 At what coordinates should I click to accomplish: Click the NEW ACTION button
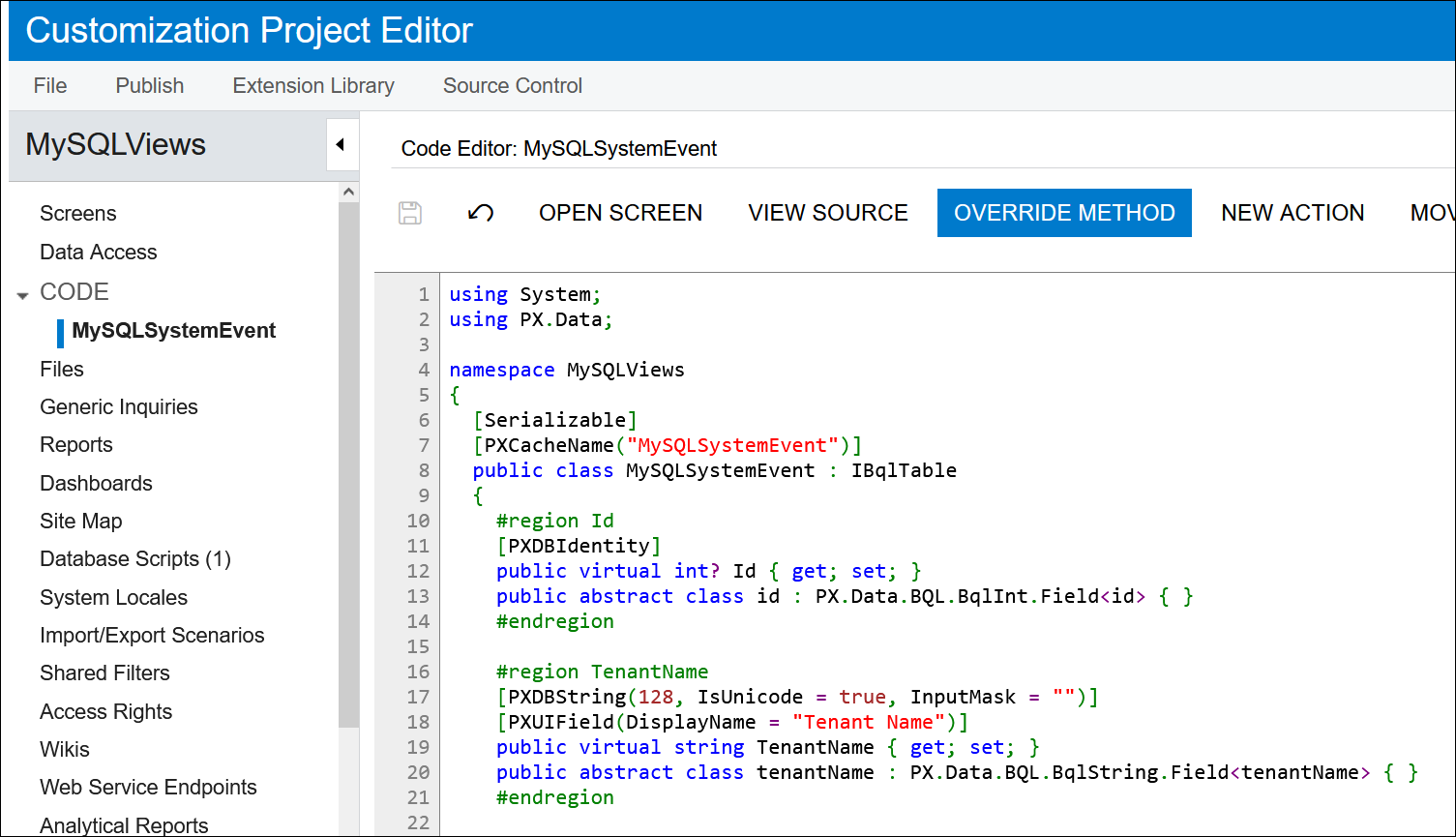coord(1293,213)
